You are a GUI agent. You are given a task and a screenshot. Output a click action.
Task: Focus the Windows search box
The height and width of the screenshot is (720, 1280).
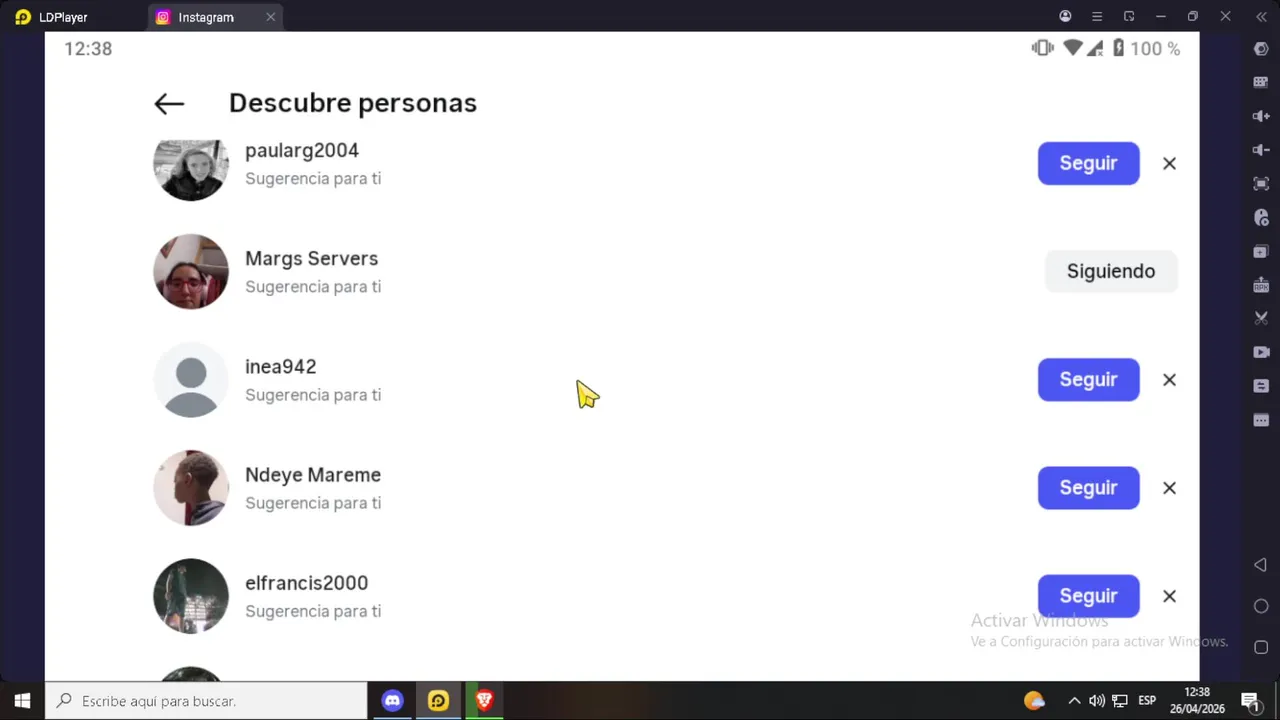click(207, 701)
